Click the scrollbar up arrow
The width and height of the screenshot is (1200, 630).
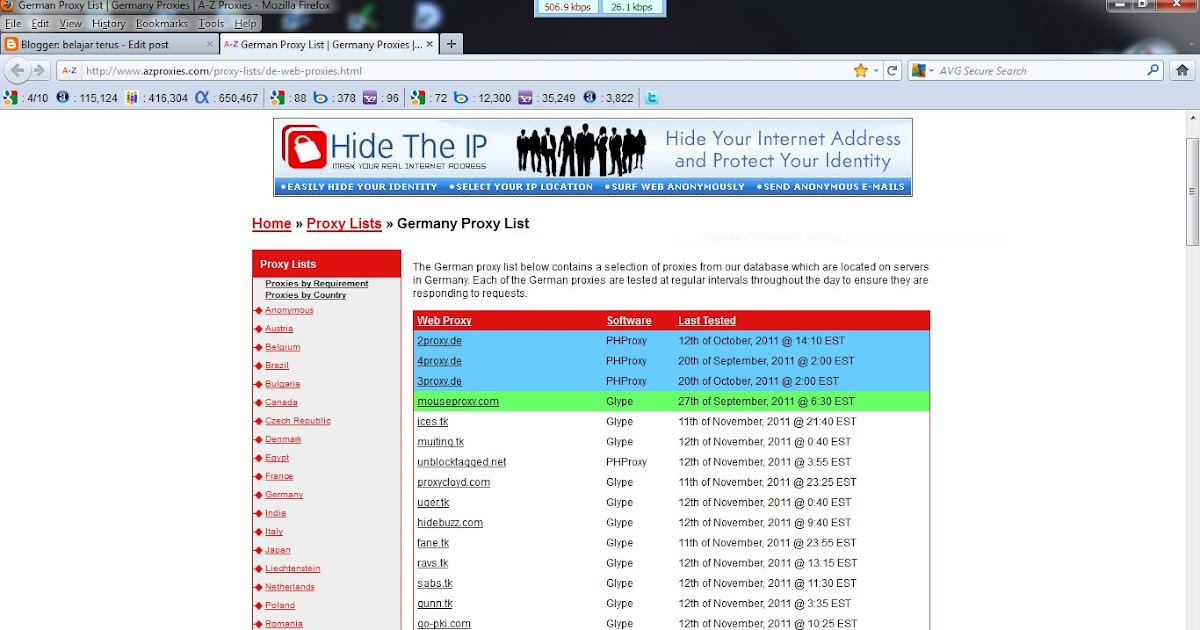click(1192, 119)
